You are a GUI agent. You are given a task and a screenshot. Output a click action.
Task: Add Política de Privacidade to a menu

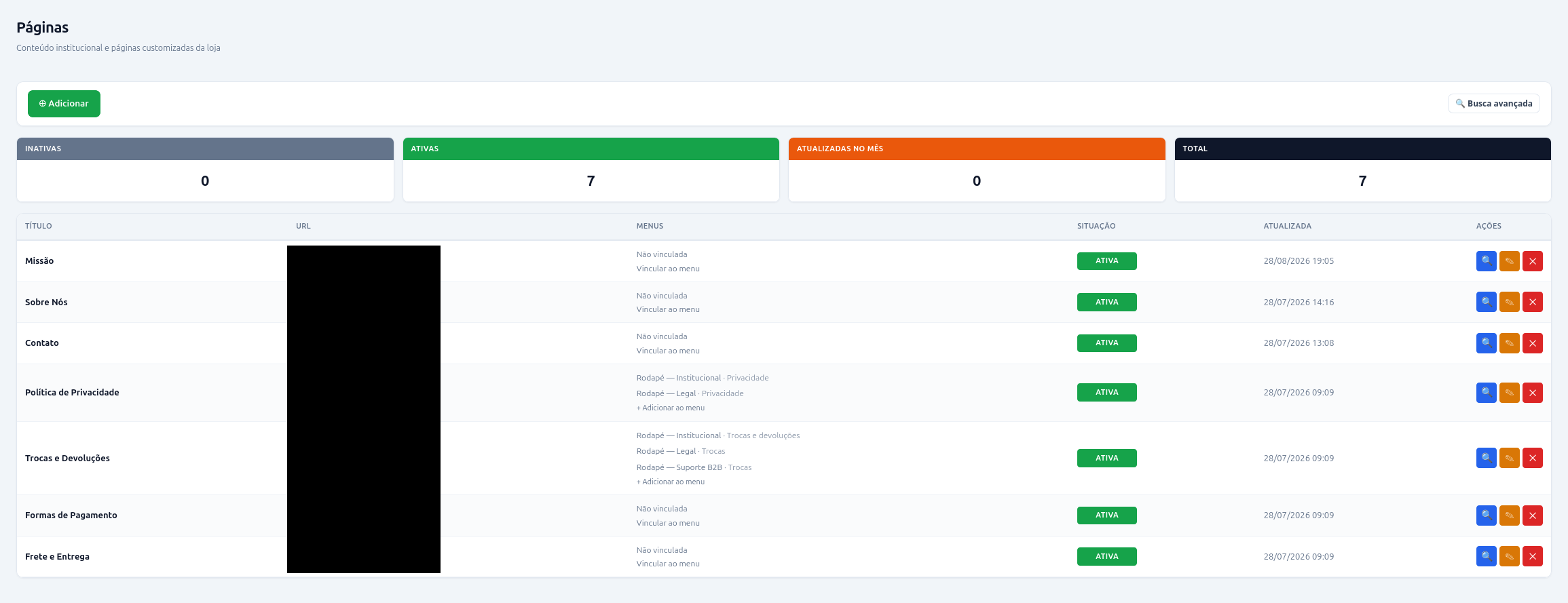click(671, 408)
